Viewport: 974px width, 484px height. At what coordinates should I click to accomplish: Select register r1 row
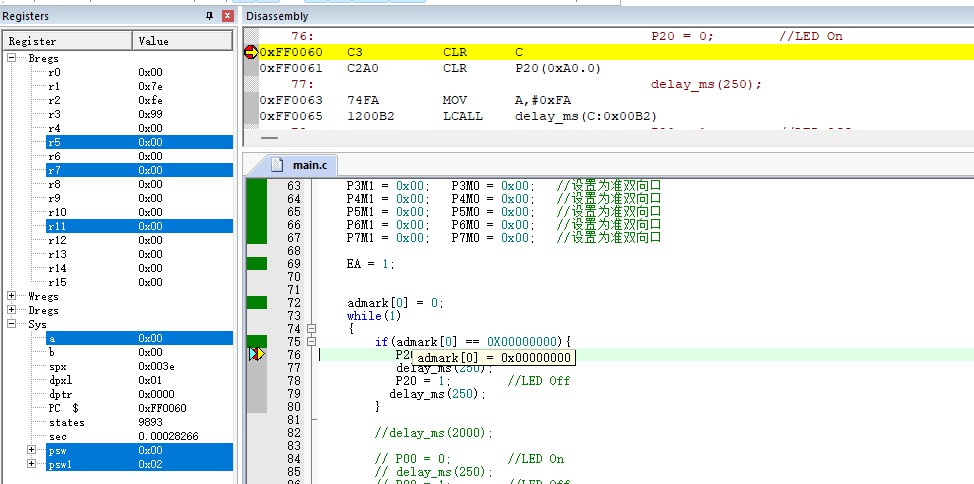(139, 86)
